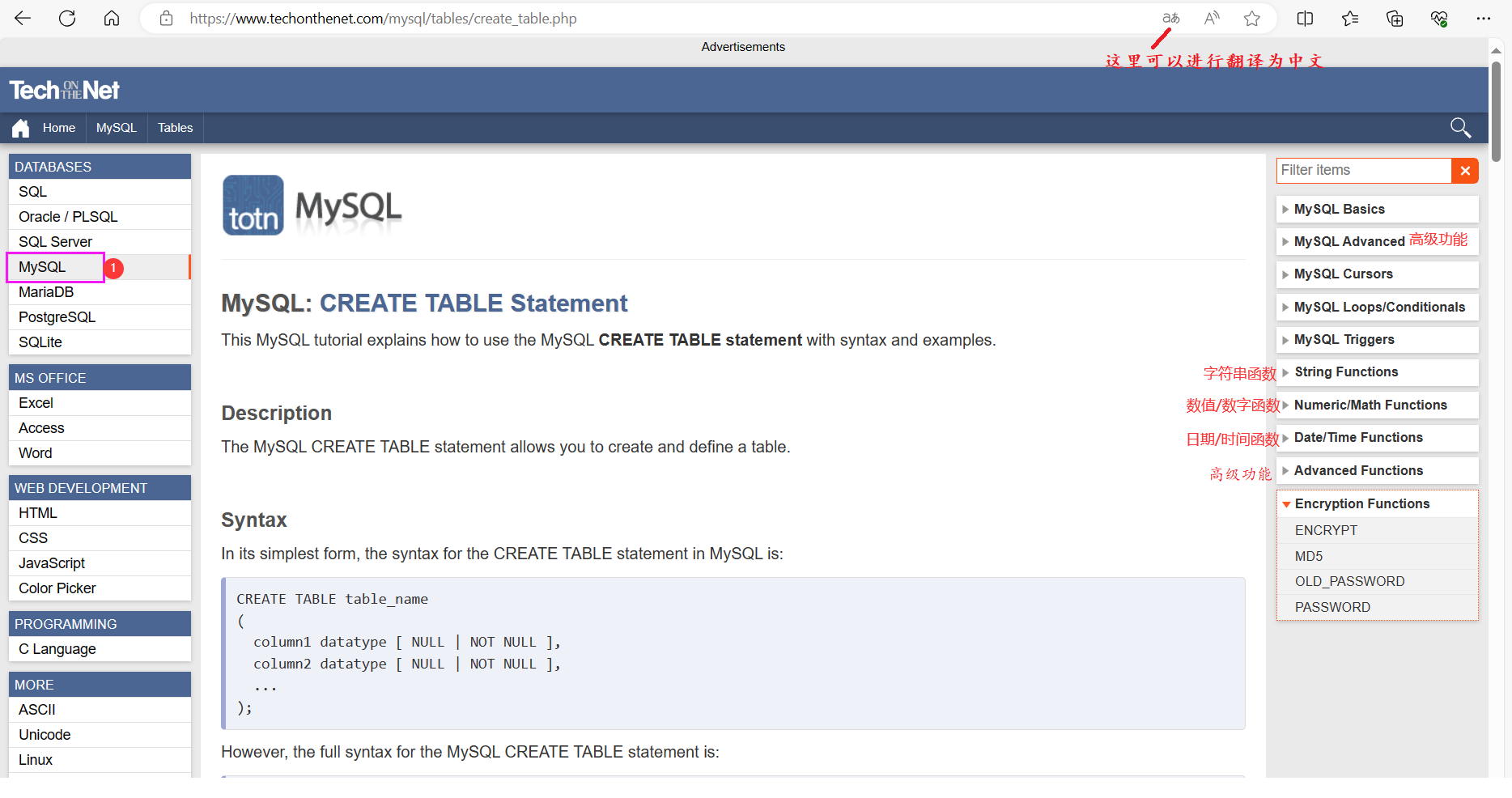Select SQLite in sidebar
The image size is (1512, 798).
(x=100, y=342)
